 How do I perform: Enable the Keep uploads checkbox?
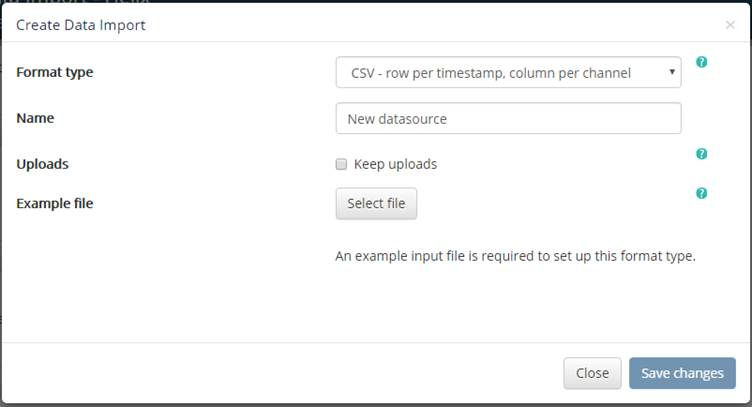[x=341, y=164]
